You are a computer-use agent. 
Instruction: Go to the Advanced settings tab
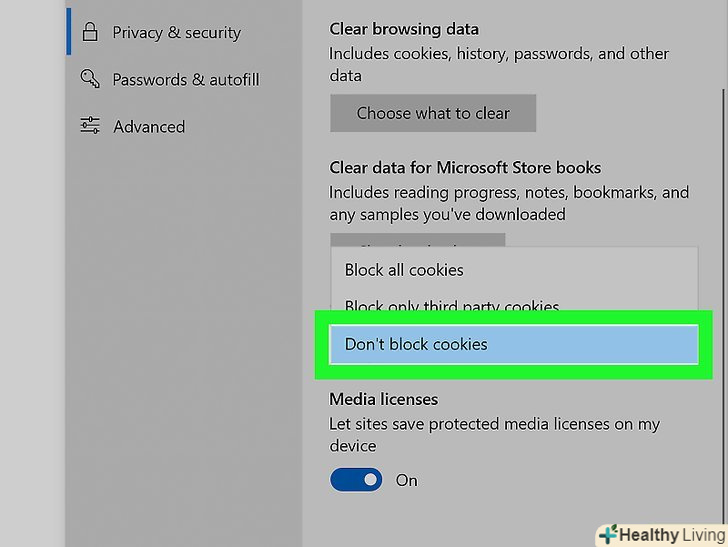tap(149, 126)
